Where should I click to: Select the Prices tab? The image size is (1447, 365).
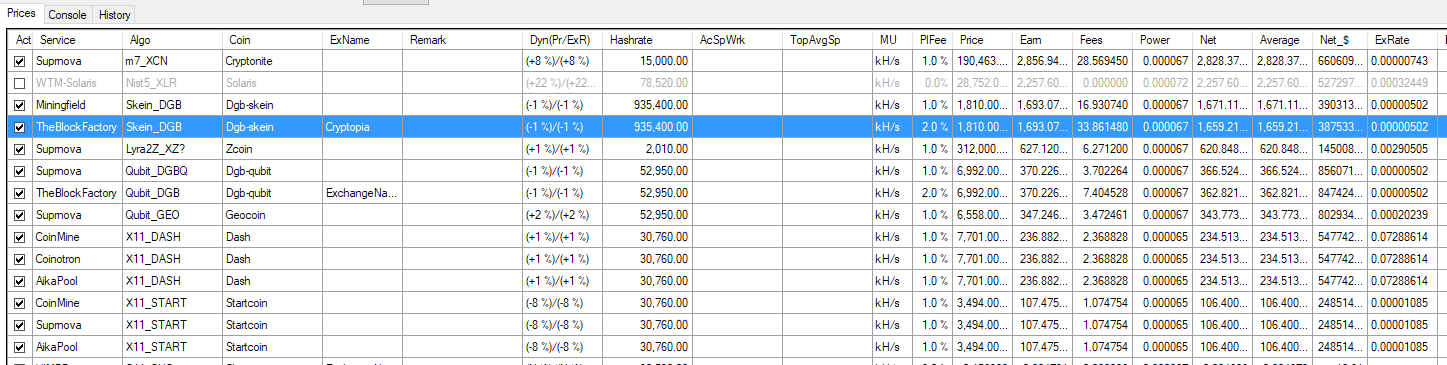(x=22, y=14)
